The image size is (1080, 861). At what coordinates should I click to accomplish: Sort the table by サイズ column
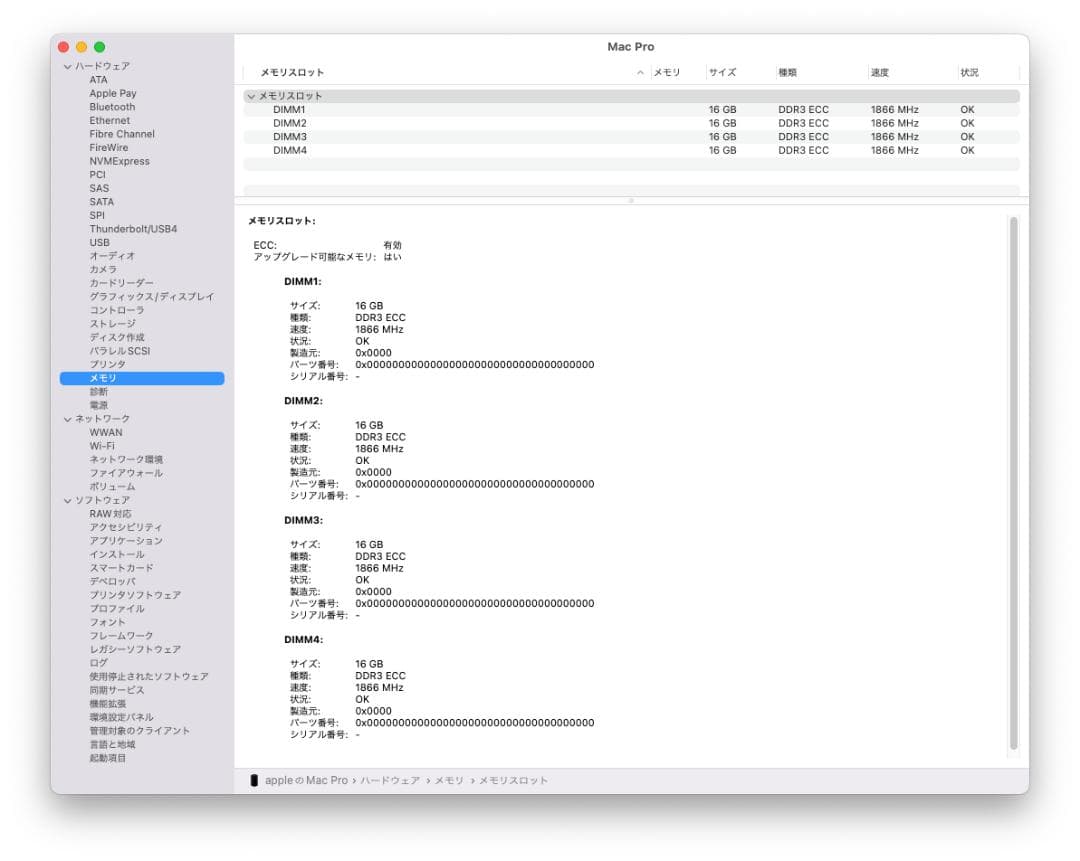[x=723, y=71]
